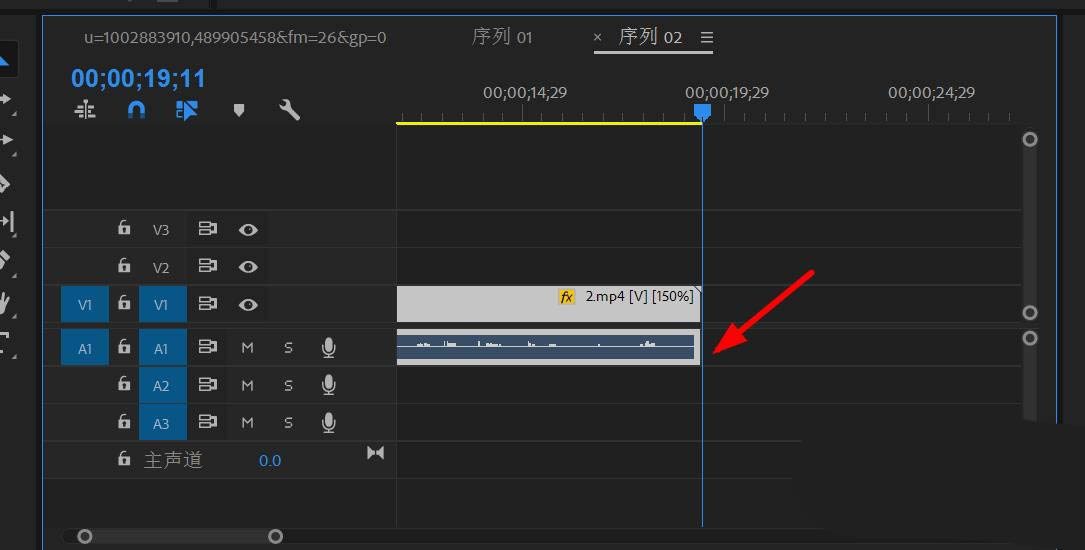1085x550 pixels.
Task: Toggle A3 track targeting
Action: pyautogui.click(x=163, y=422)
